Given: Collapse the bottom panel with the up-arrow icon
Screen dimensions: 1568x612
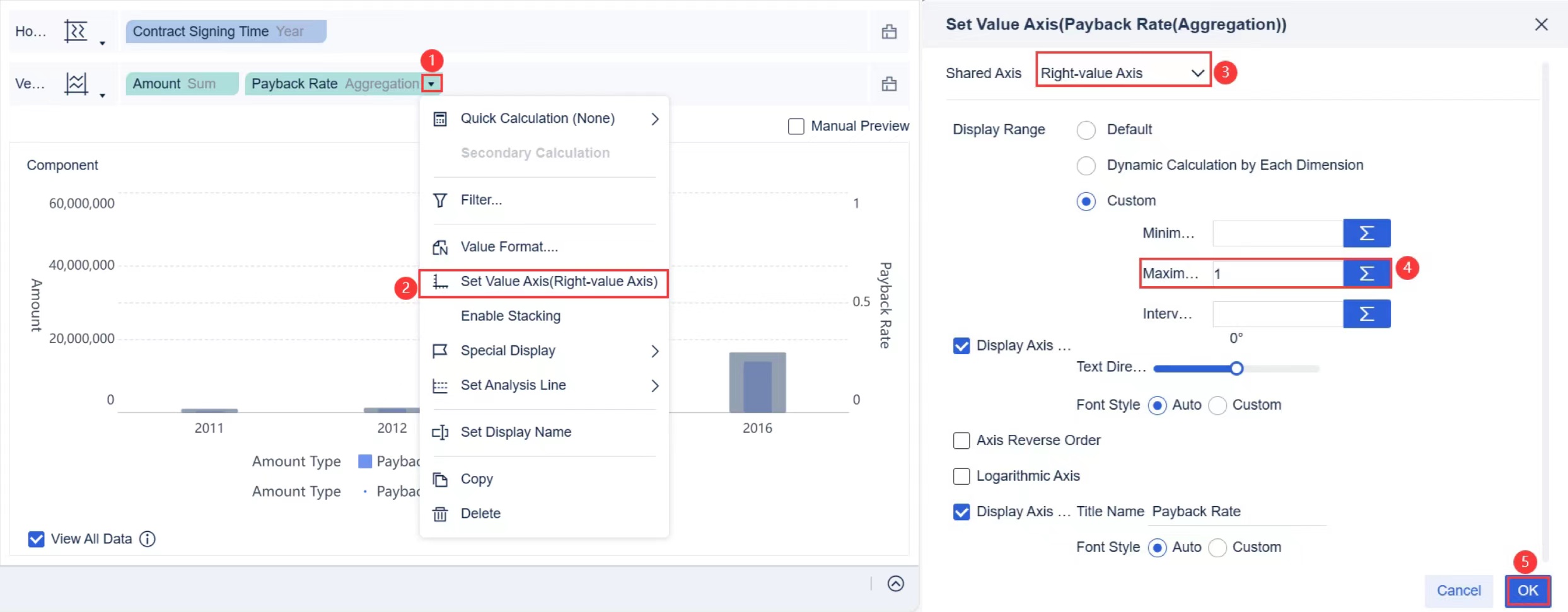Looking at the screenshot, I should tap(895, 584).
